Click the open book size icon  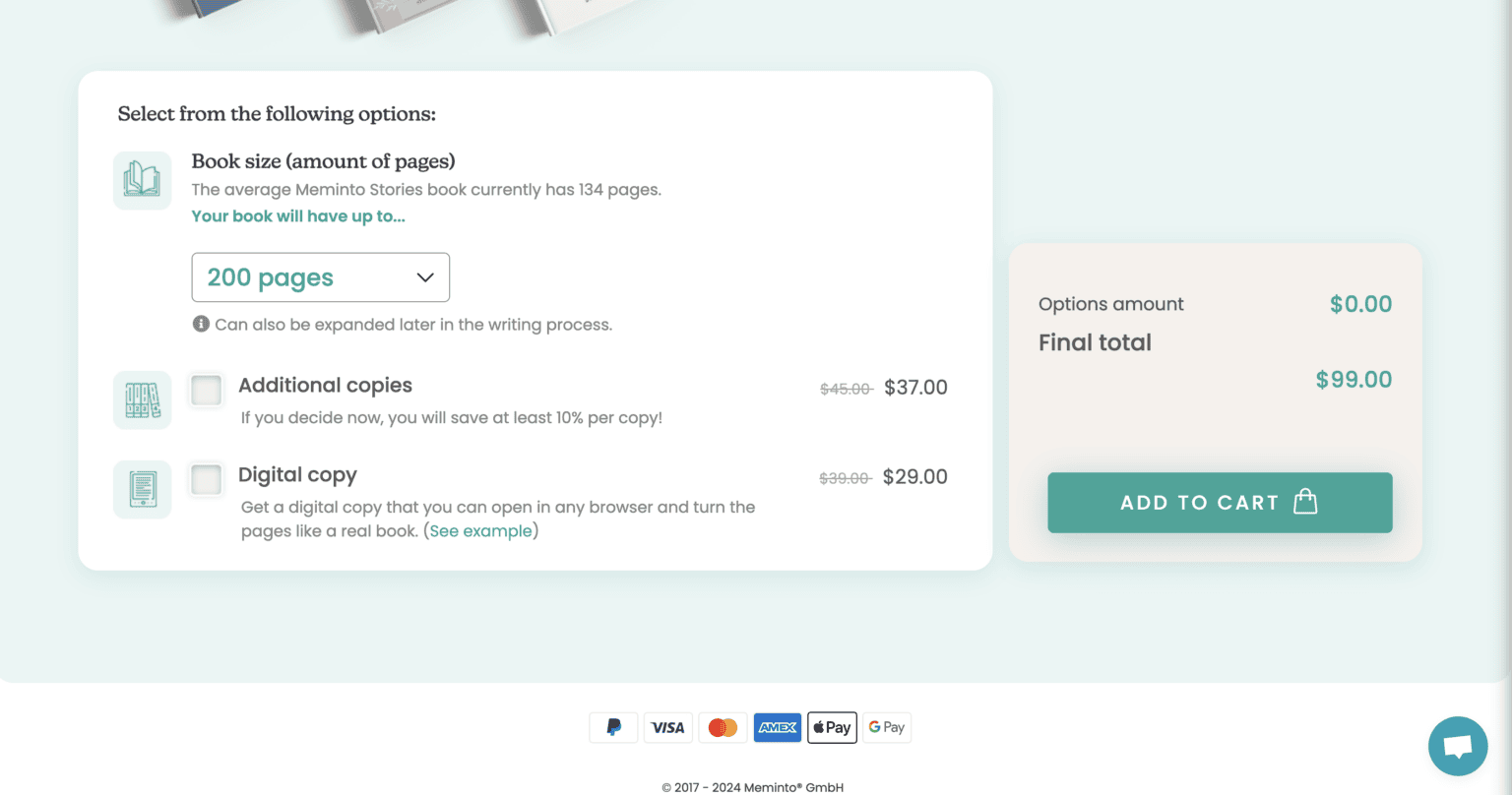(x=142, y=180)
